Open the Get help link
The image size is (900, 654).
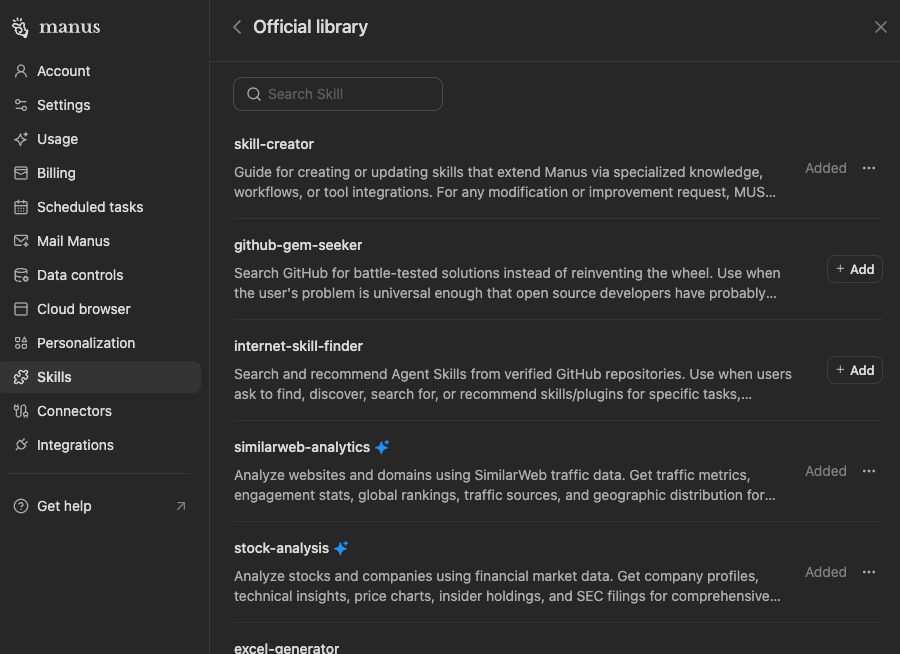click(100, 506)
